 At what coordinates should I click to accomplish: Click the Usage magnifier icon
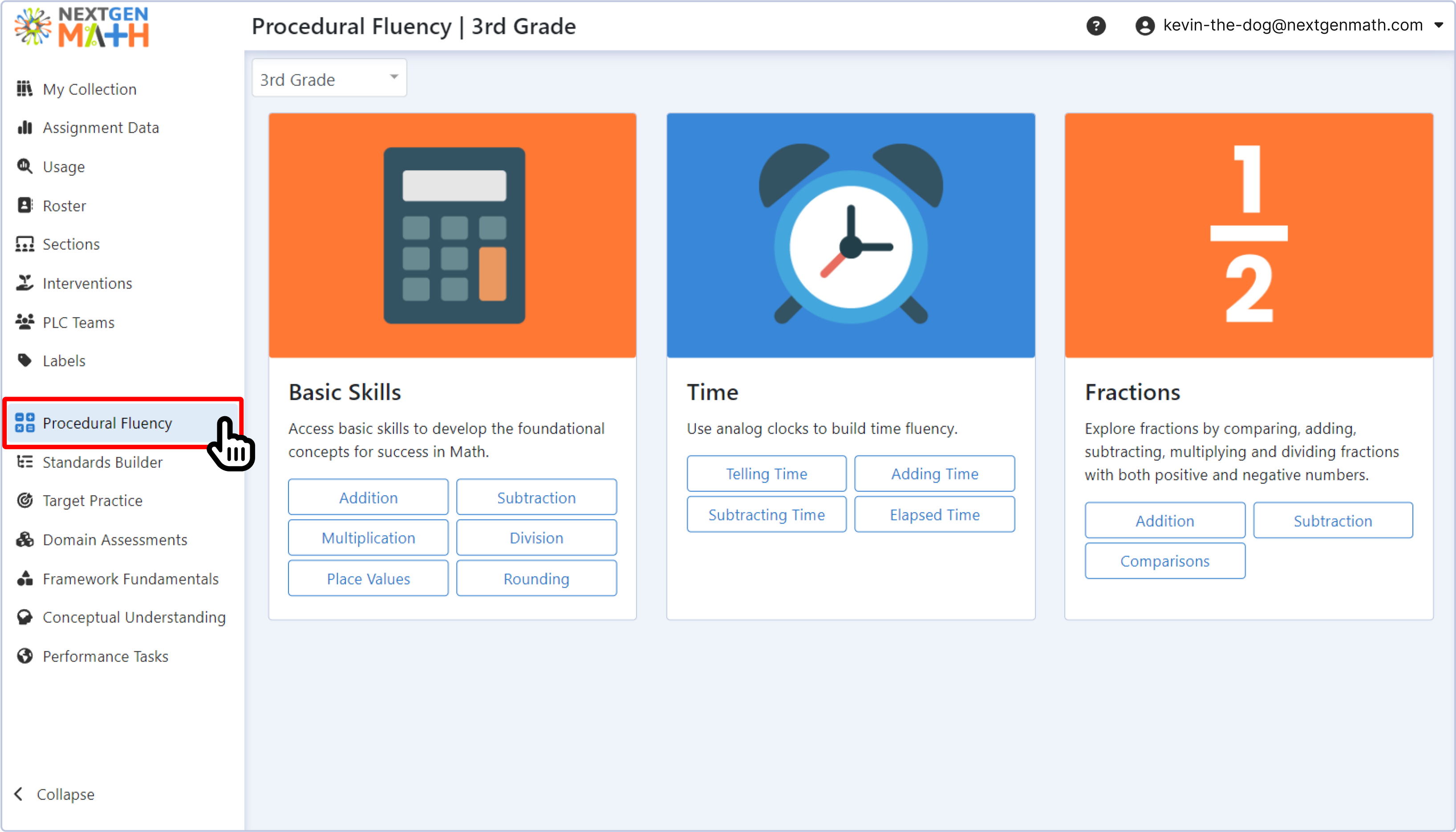tap(24, 166)
